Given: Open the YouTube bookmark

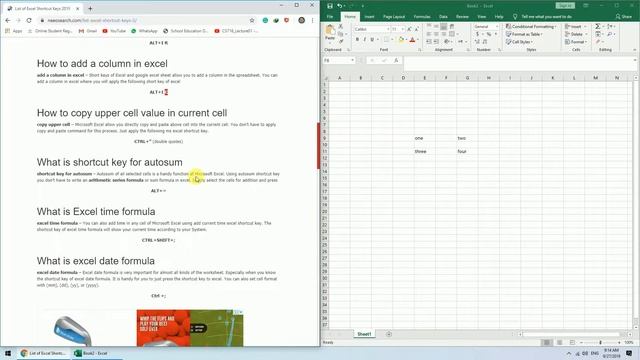Looking at the screenshot, I should pyautogui.click(x=114, y=31).
